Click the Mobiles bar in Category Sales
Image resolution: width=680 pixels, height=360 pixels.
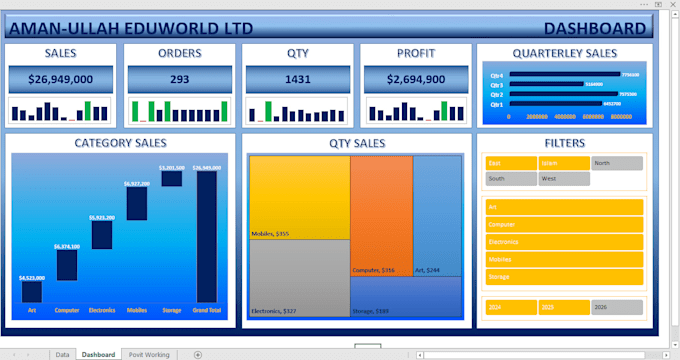click(x=137, y=204)
